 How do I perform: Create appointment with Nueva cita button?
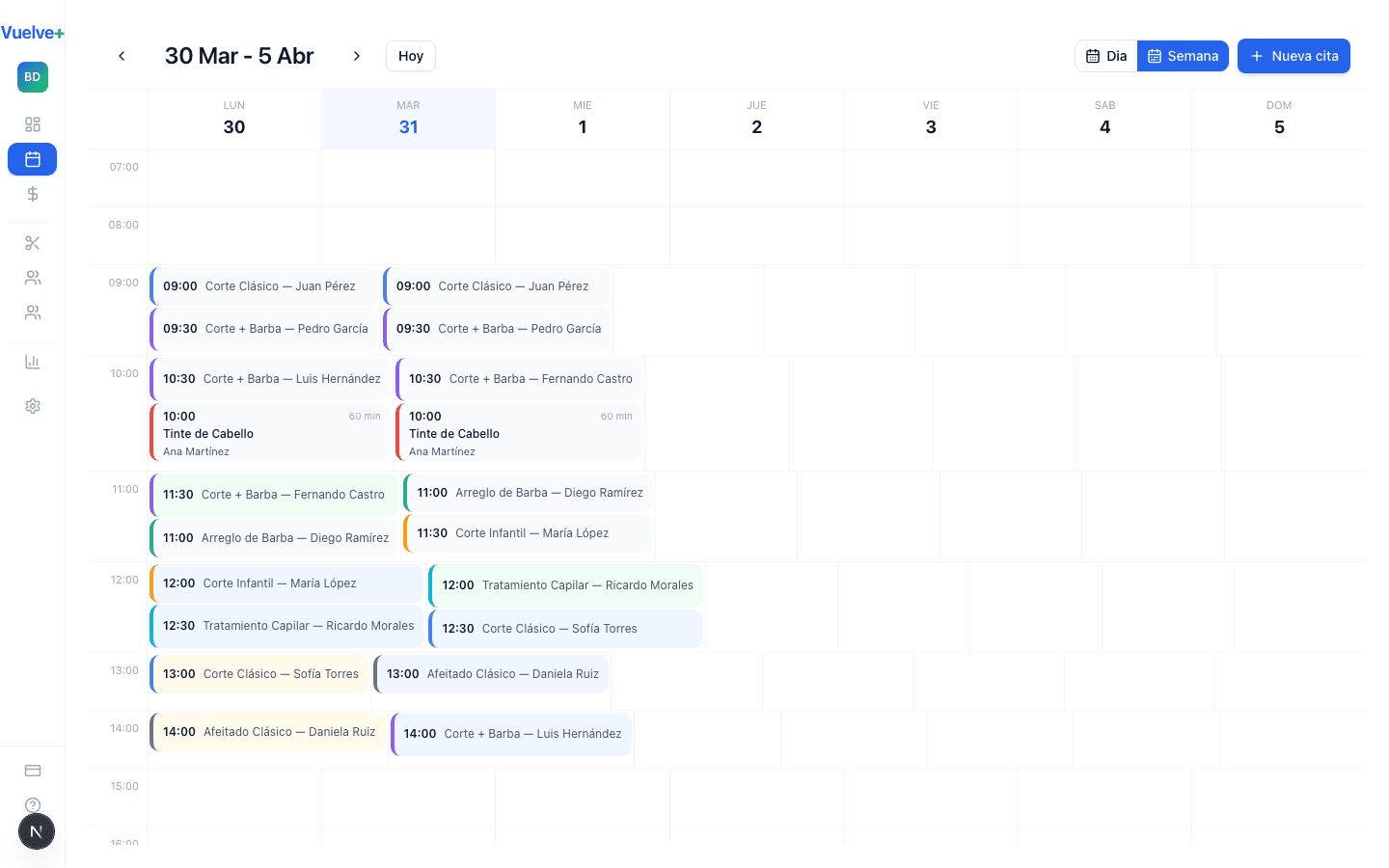(x=1294, y=56)
